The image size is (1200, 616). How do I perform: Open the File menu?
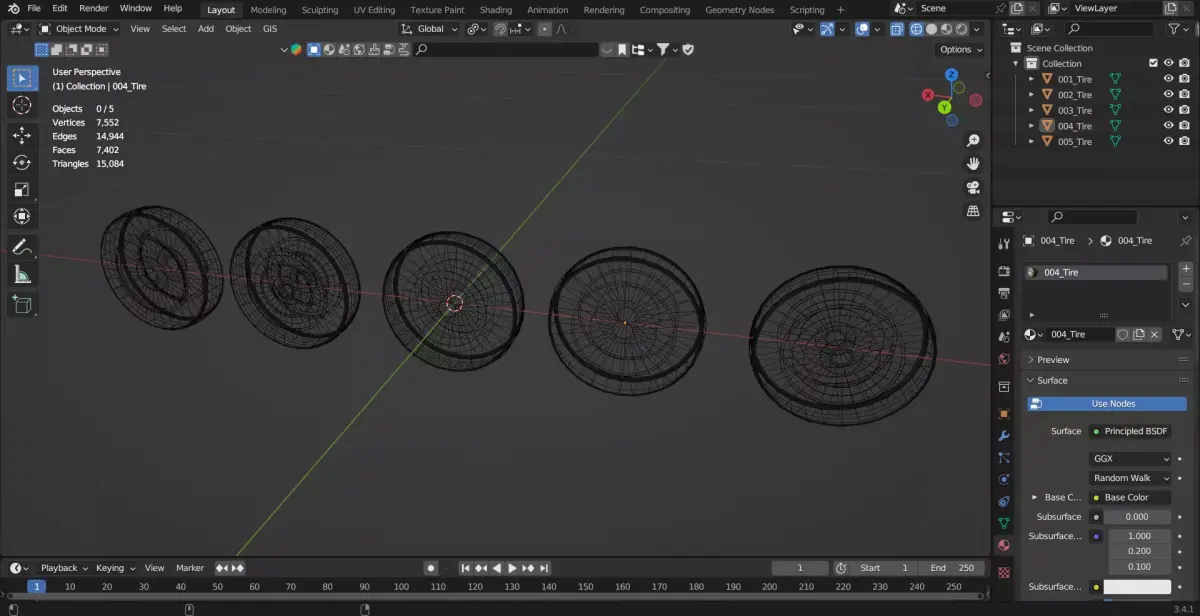click(x=34, y=9)
